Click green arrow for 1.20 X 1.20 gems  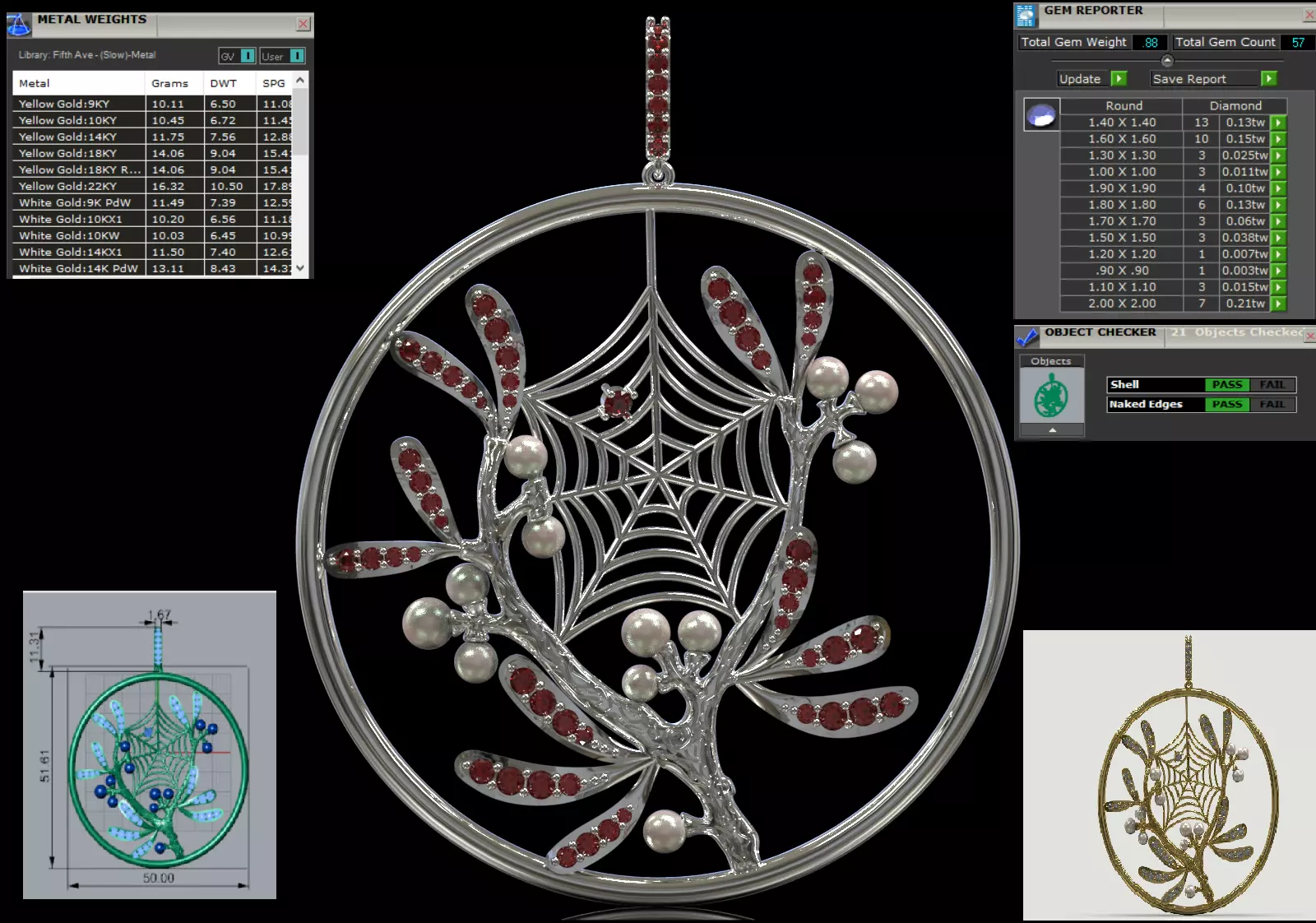coord(1278,254)
